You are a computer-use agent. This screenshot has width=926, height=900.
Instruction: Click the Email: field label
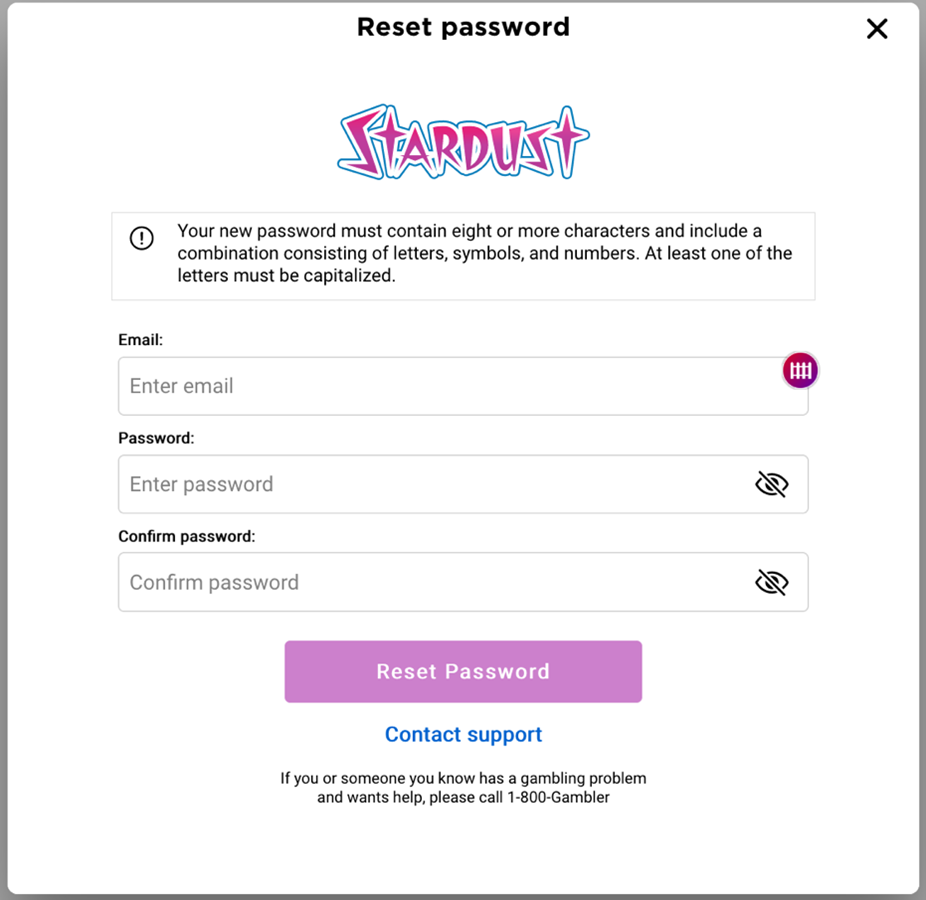[x=141, y=340]
